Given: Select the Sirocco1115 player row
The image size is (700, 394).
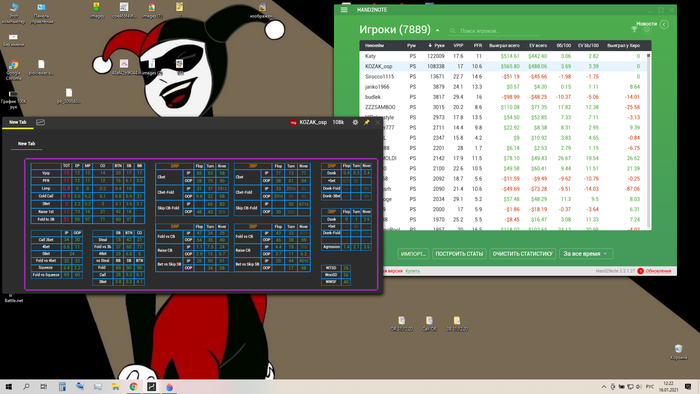Looking at the screenshot, I should (x=503, y=77).
